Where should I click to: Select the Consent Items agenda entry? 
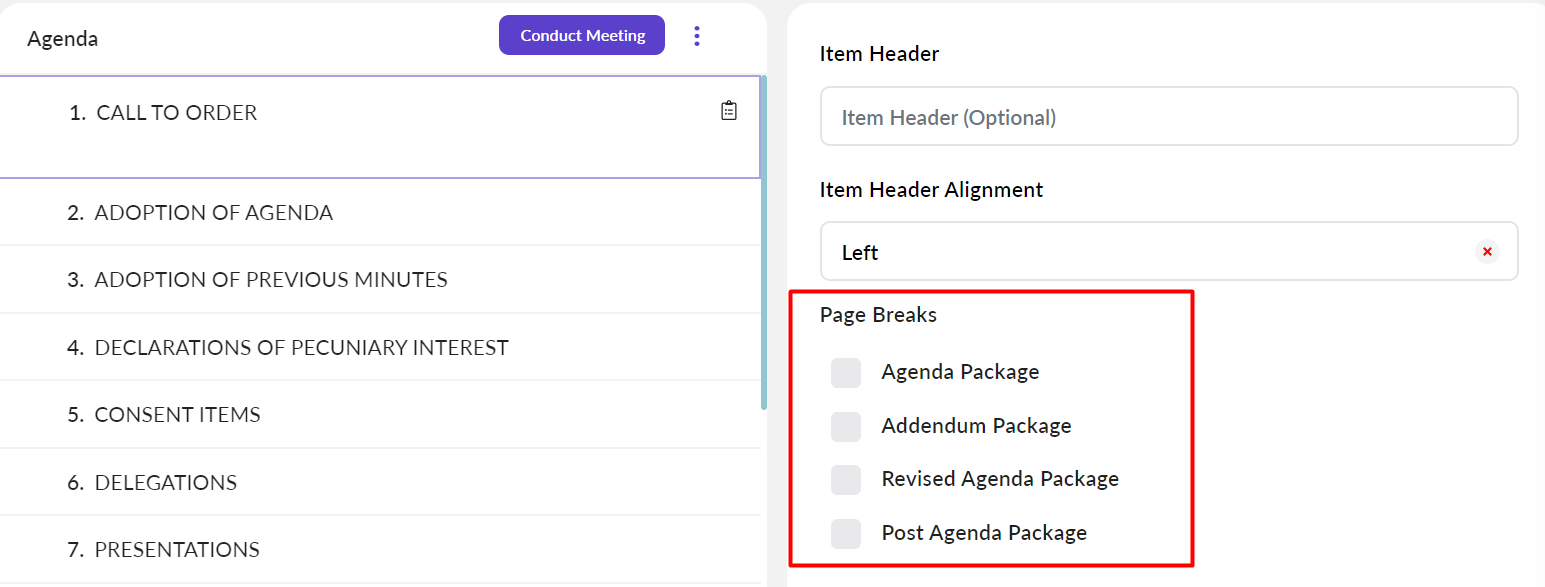click(177, 415)
